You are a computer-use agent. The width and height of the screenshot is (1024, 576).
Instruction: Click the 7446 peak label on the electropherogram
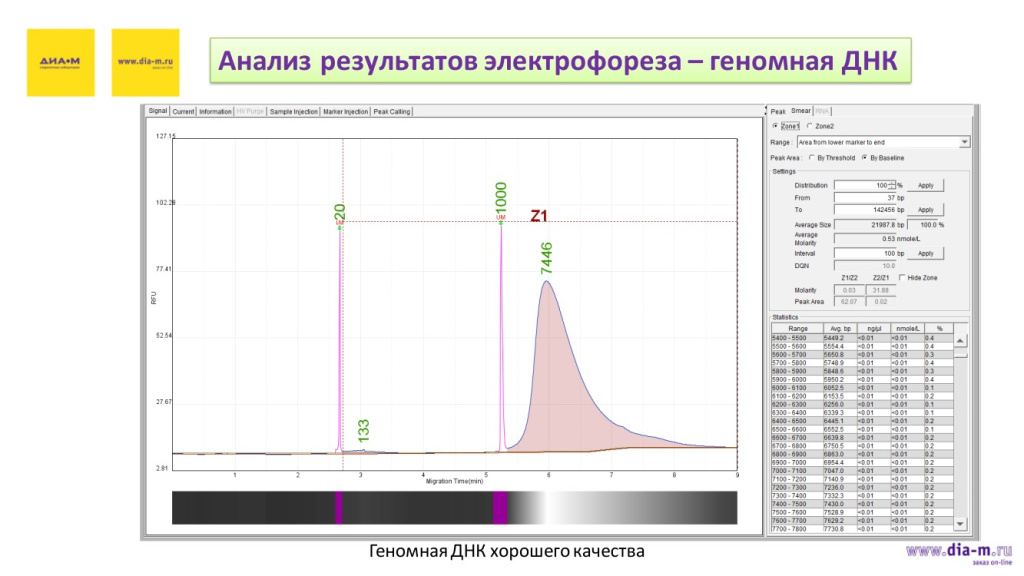pos(546,258)
